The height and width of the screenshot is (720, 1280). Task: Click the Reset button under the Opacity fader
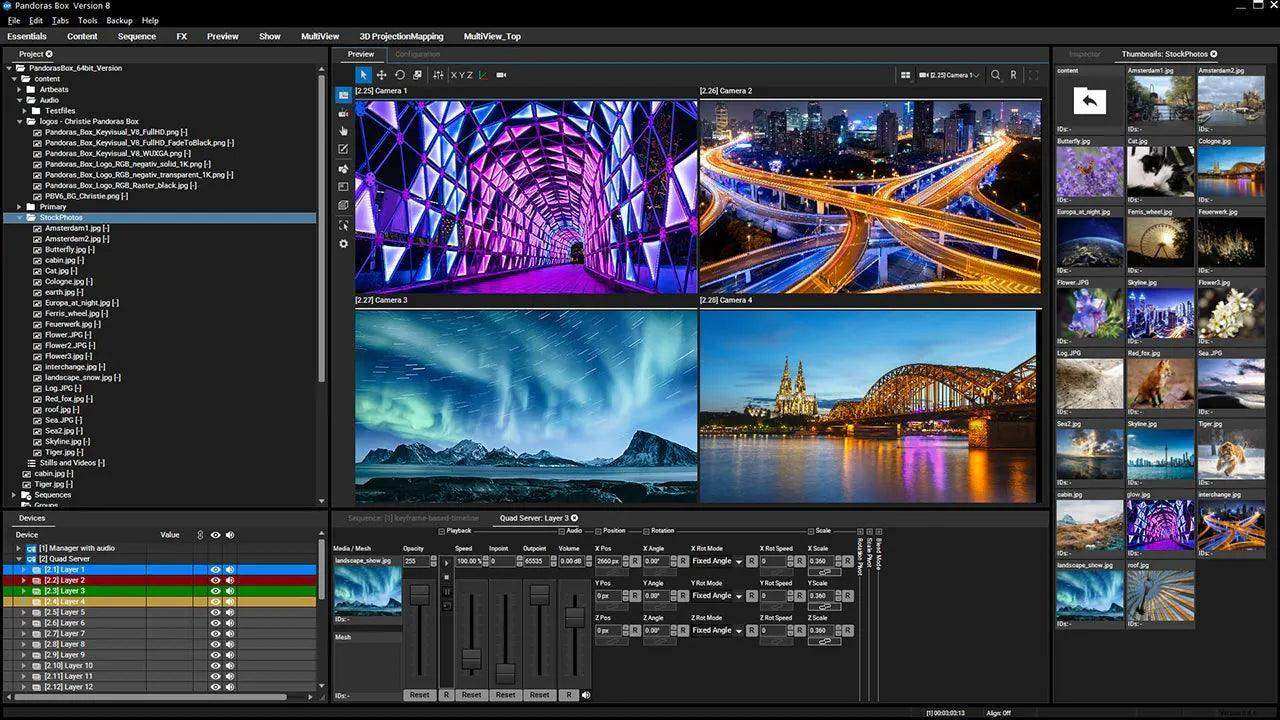coord(419,694)
